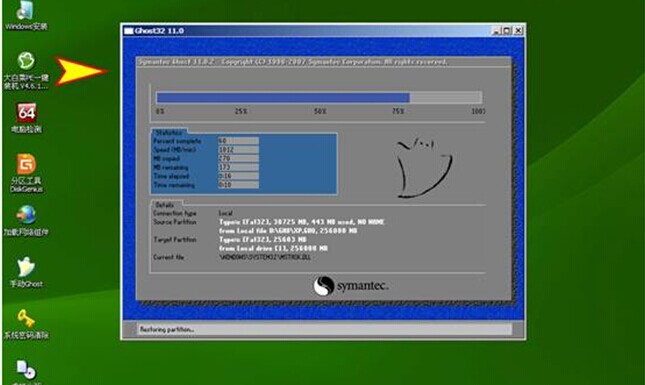Viewport: 645px width, 385px height.
Task: Maximize the Ghost32 11.0 window
Action: click(507, 30)
